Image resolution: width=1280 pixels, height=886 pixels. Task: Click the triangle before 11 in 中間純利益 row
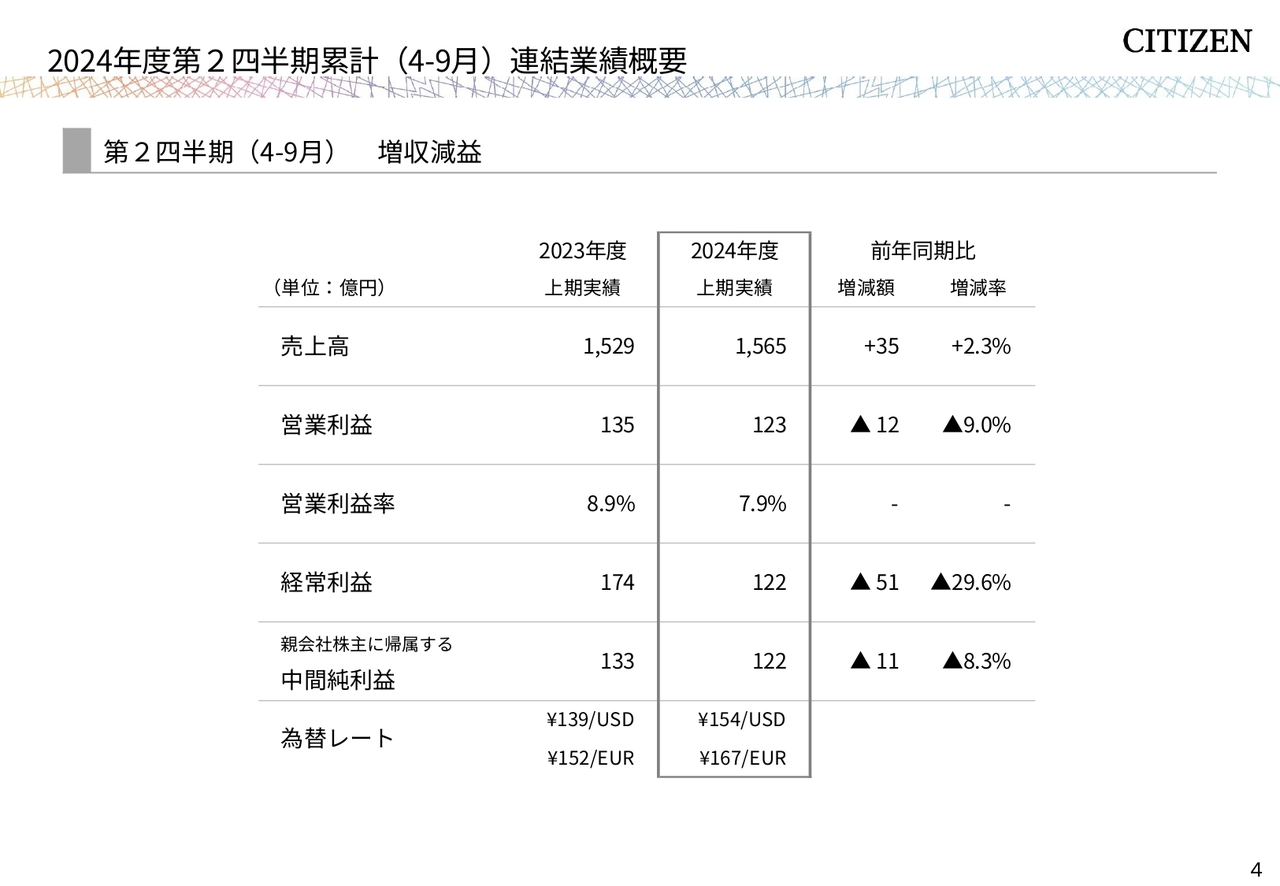tap(859, 661)
